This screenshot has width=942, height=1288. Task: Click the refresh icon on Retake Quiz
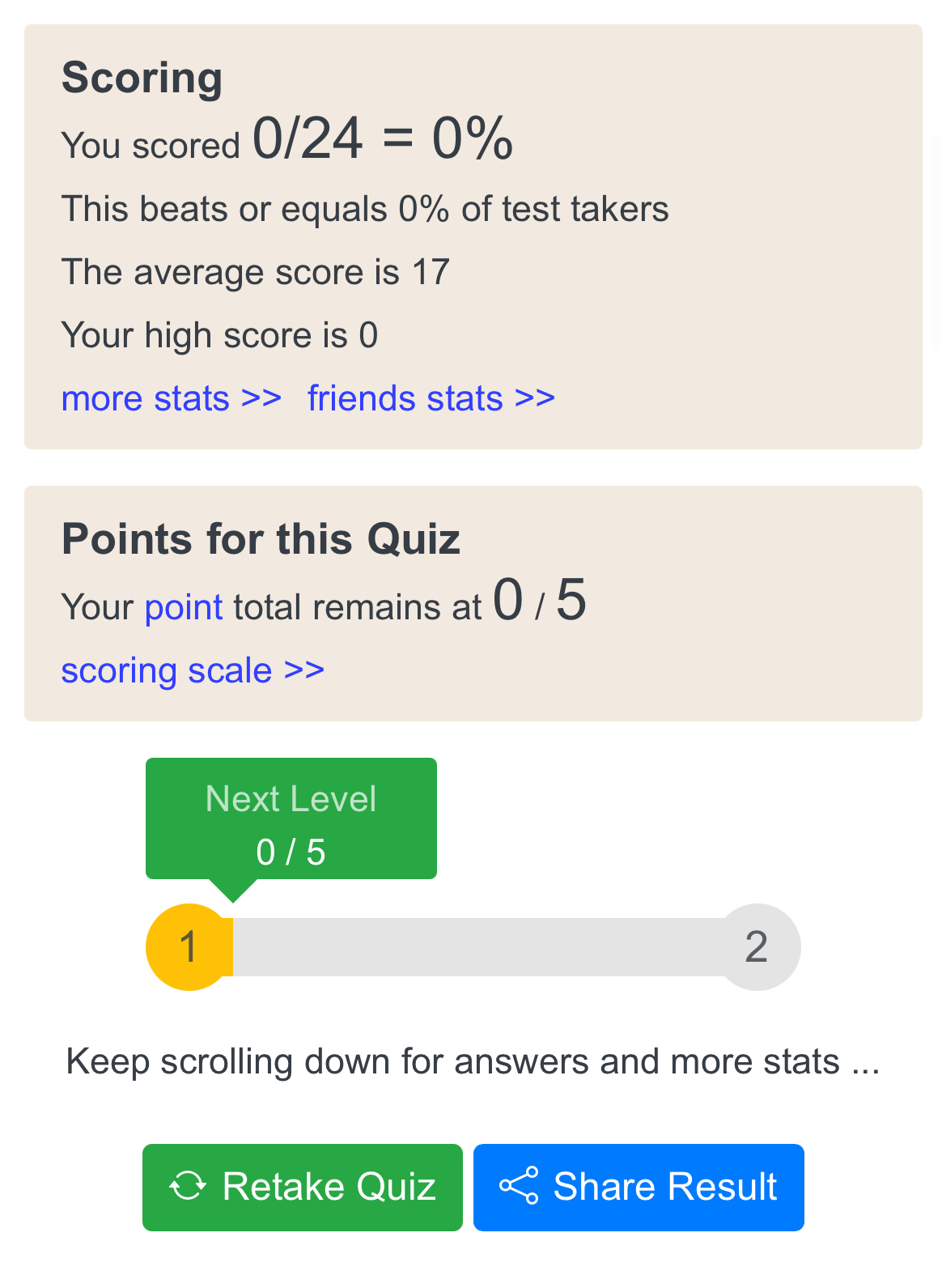pos(188,1187)
